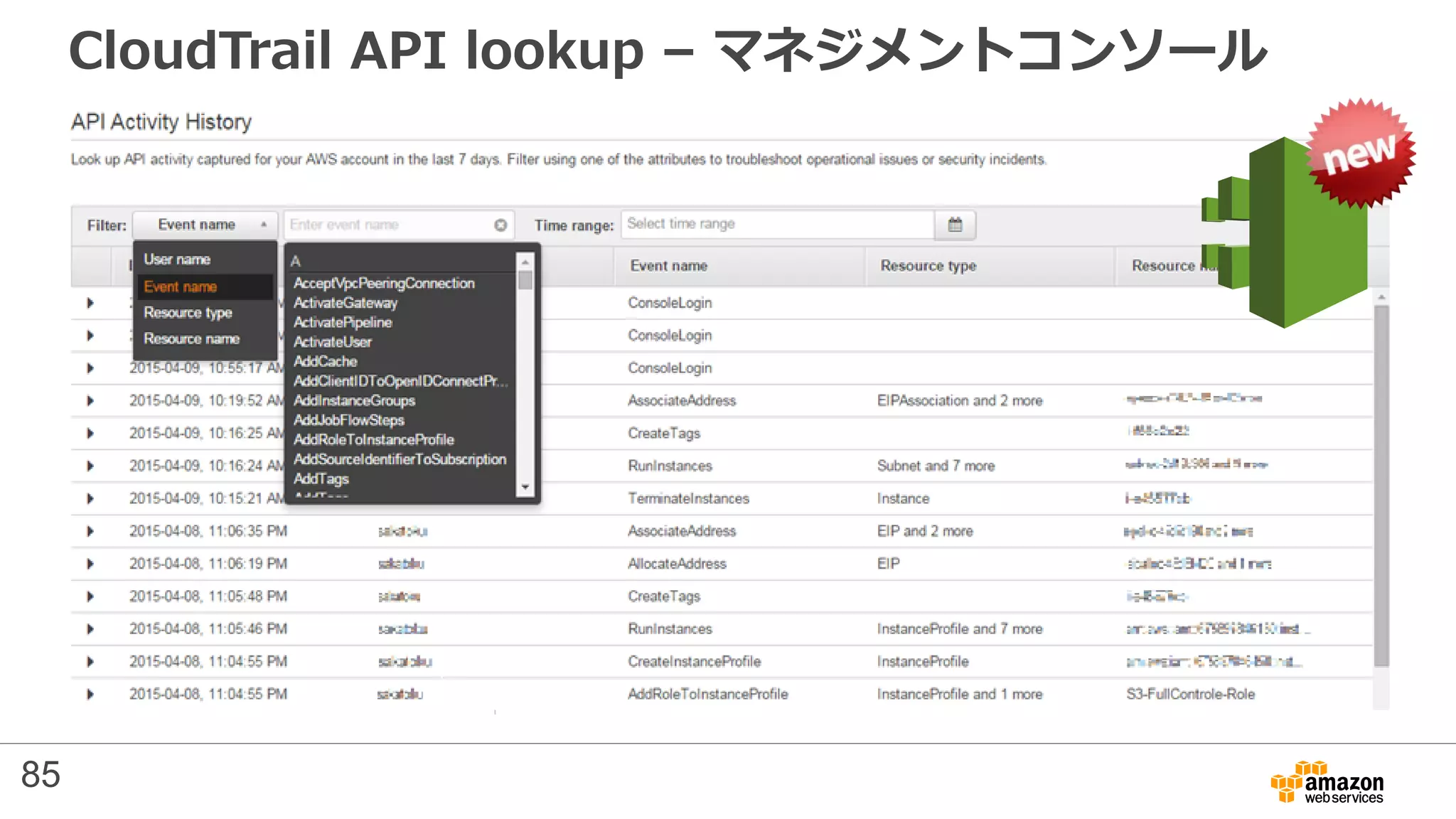Select User name filter option
Viewport: 1456px width, 819px height.
click(x=177, y=259)
